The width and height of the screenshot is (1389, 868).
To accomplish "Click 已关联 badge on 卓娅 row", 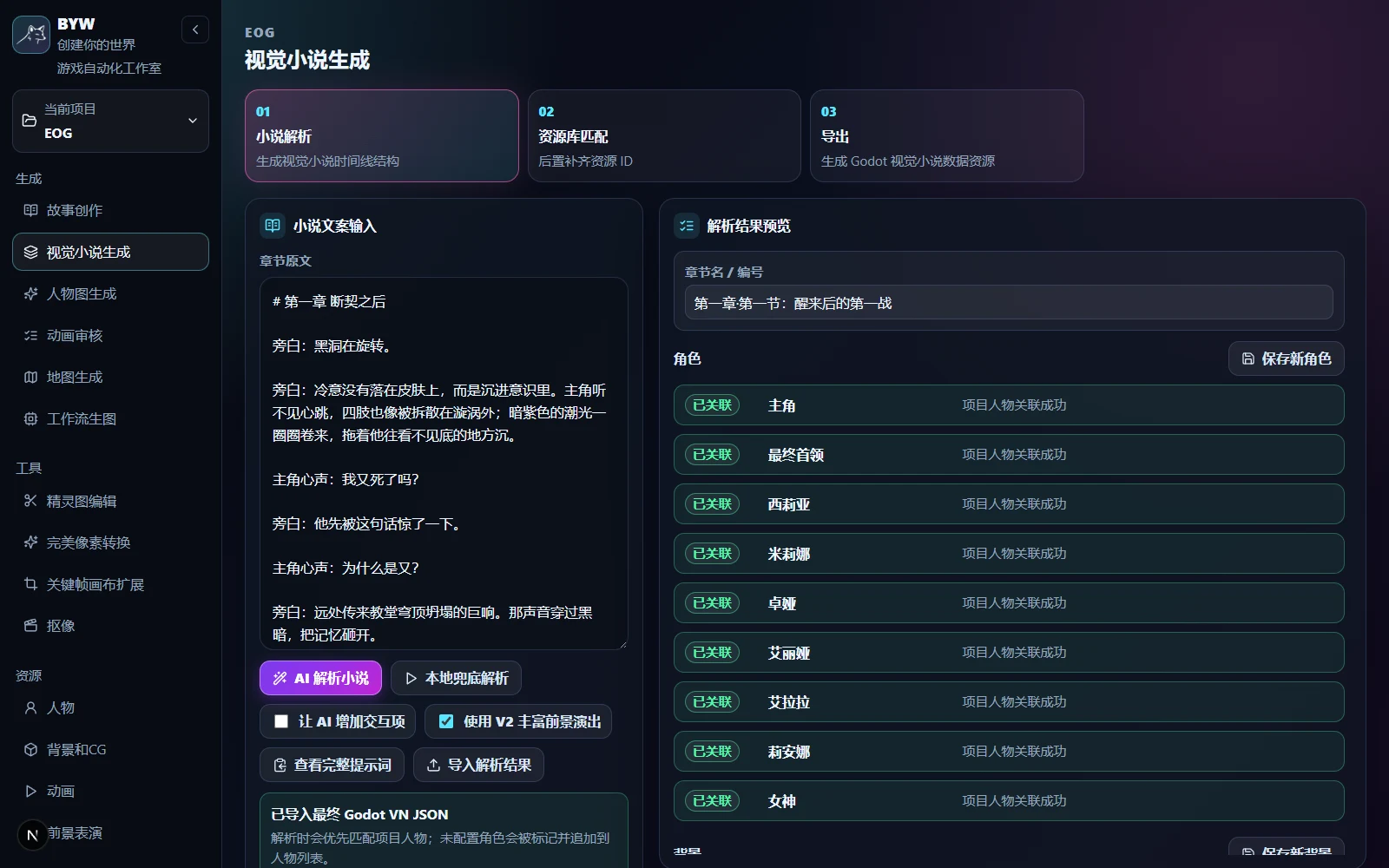I will coord(712,603).
